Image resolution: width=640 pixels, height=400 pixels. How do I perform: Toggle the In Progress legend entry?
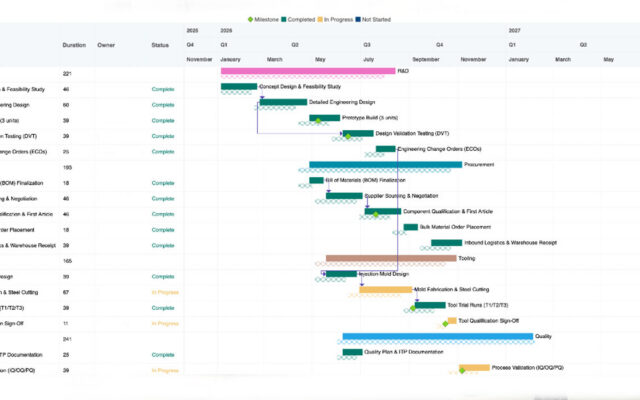(x=335, y=20)
